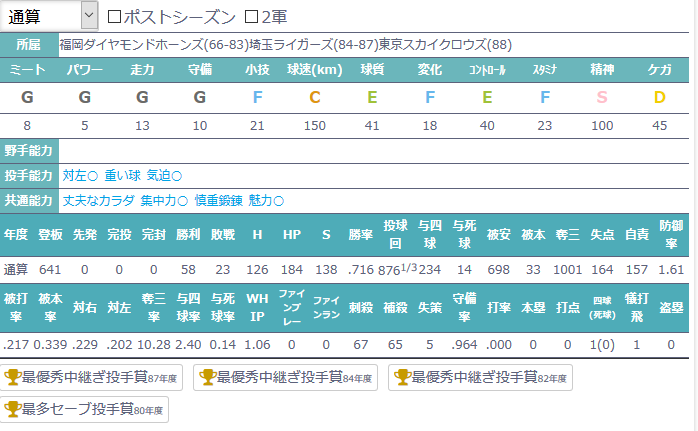This screenshot has height=431, width=698.
Task: Click the 気迫○ ability link
Action: coord(164,175)
